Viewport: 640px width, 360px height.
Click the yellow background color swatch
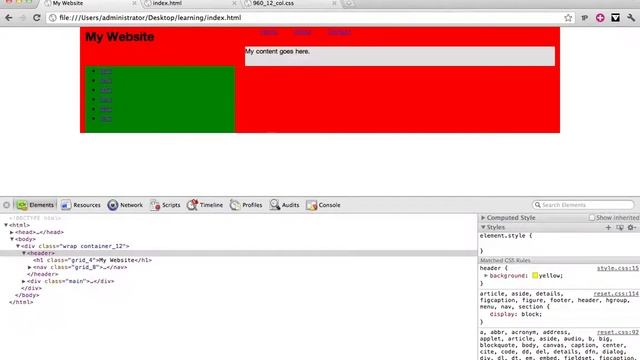pos(535,276)
